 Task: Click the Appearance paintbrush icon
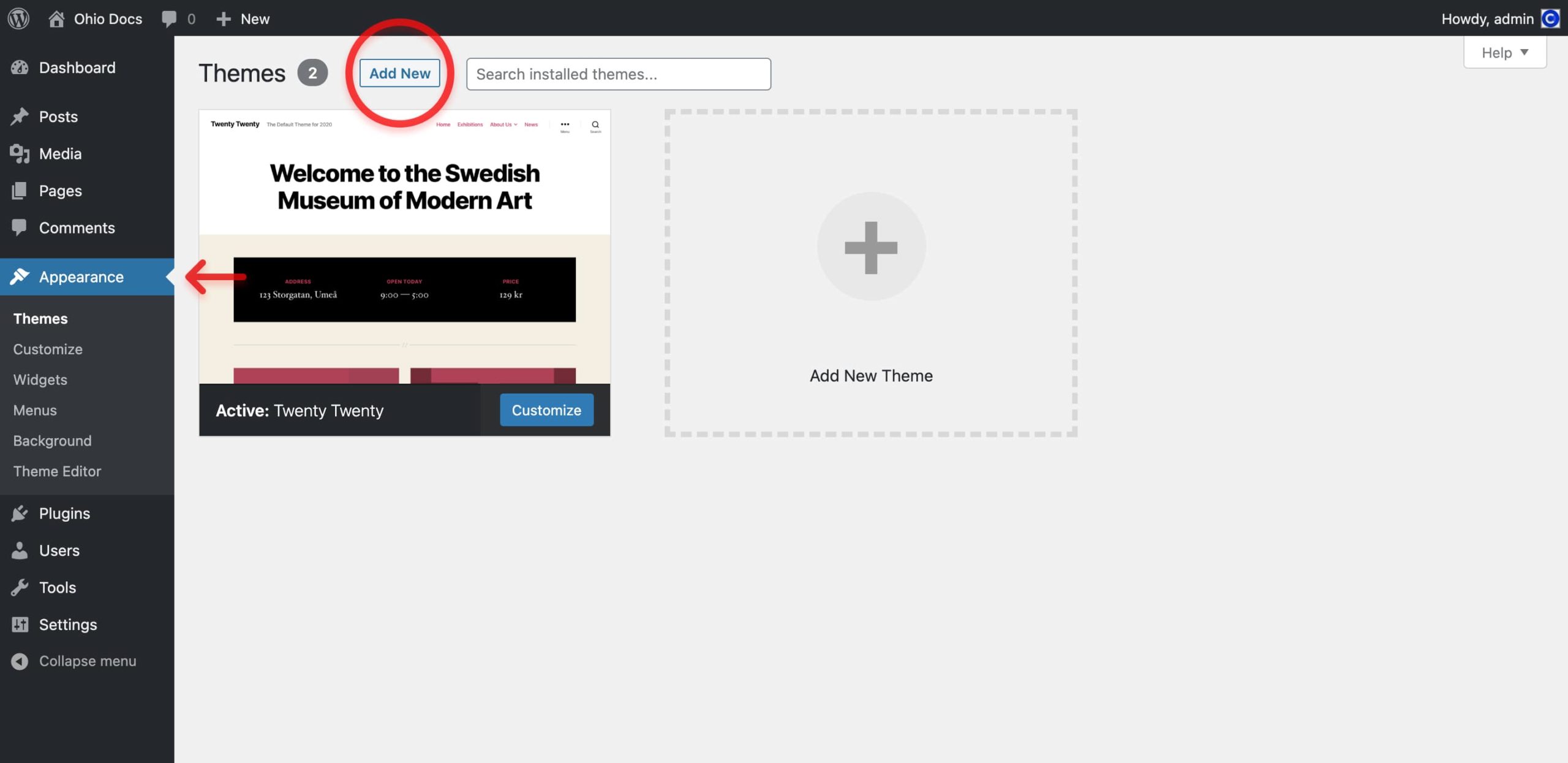[x=20, y=276]
